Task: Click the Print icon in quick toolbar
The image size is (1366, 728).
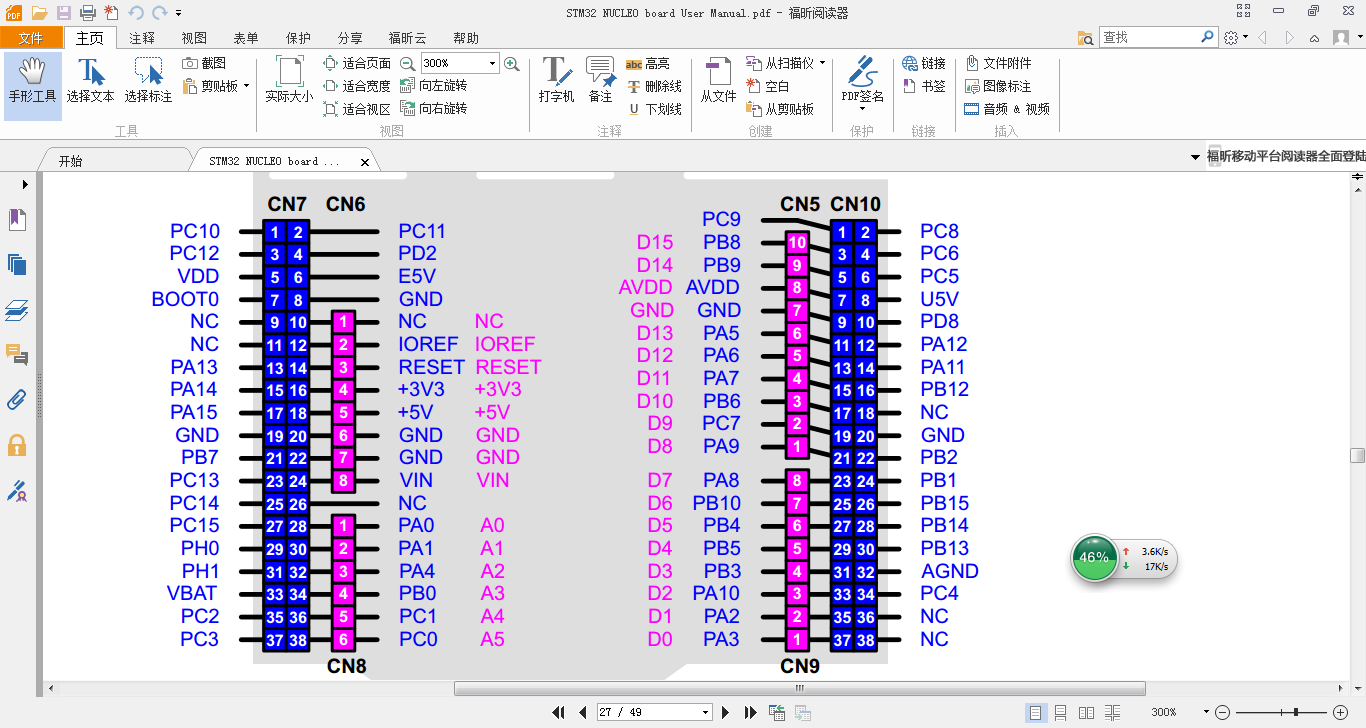Action: (x=87, y=13)
